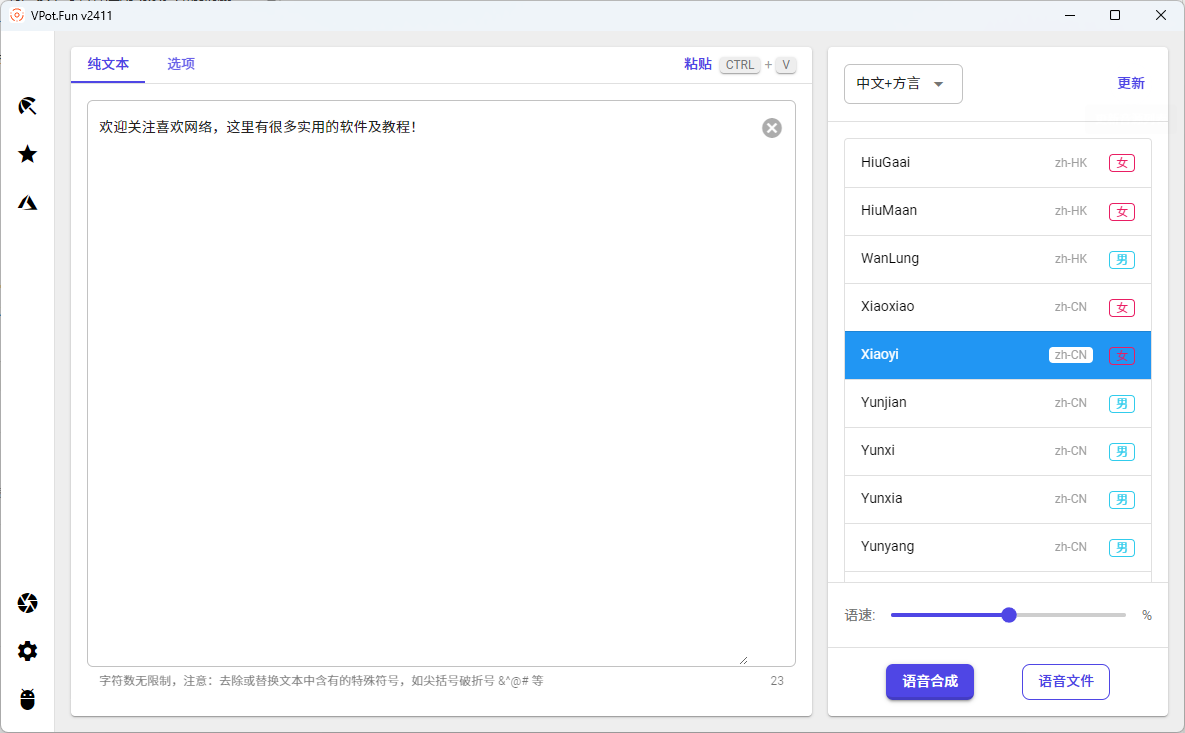Click the 女 badge on HiuGaai row
1185x733 pixels.
pos(1122,163)
